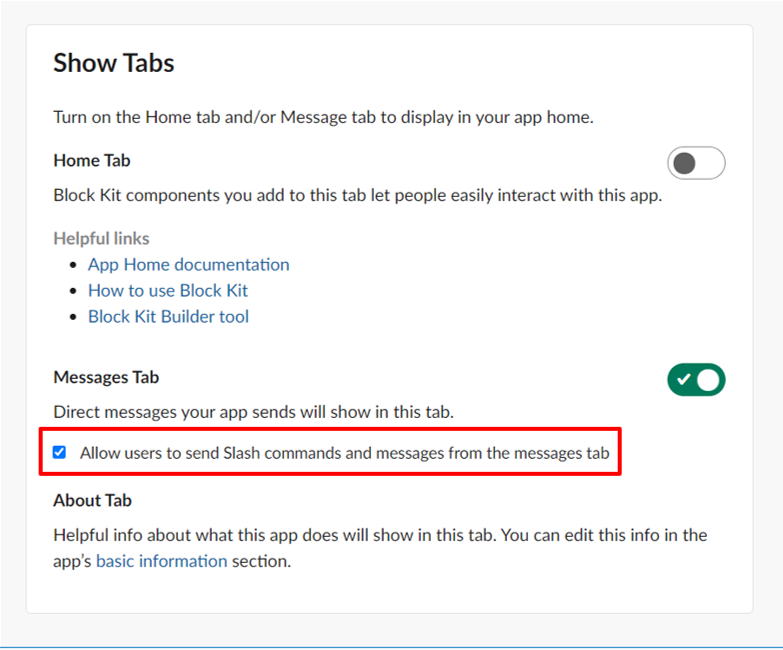Image resolution: width=783 pixels, height=650 pixels.
Task: Open the App Home documentation link
Action: point(188,265)
